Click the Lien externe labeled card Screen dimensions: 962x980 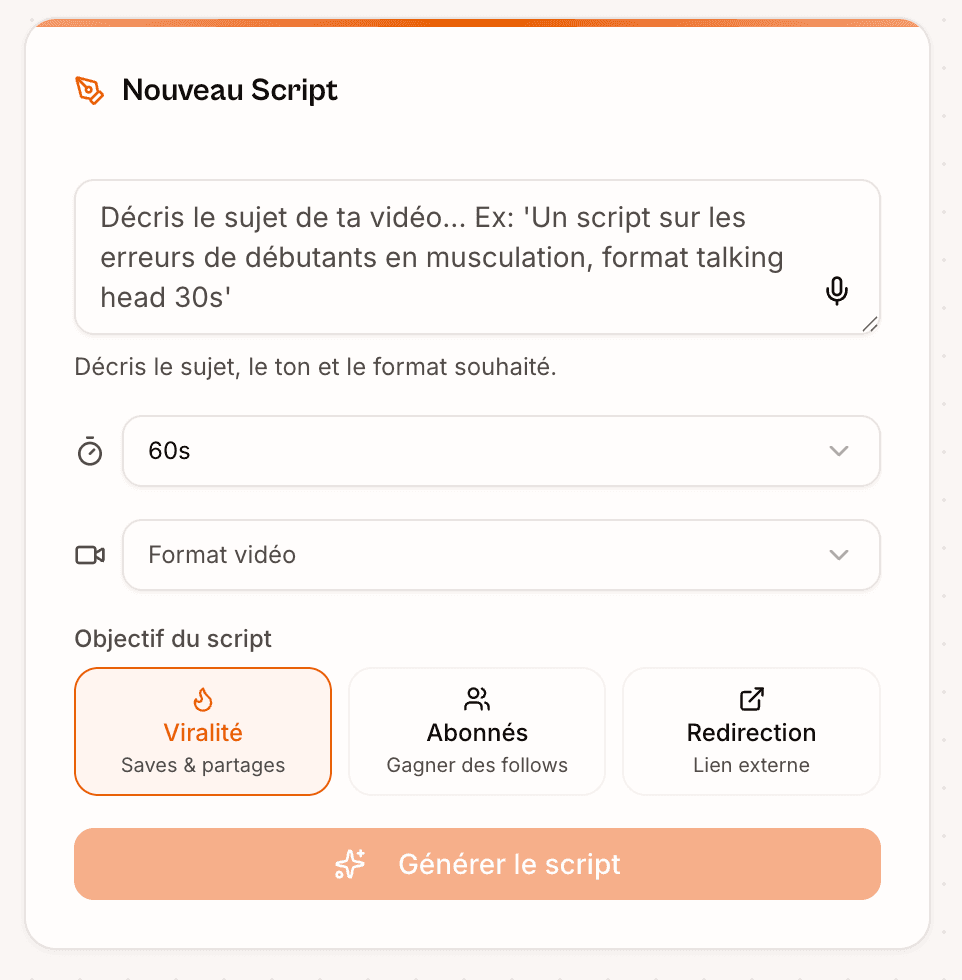pos(751,764)
